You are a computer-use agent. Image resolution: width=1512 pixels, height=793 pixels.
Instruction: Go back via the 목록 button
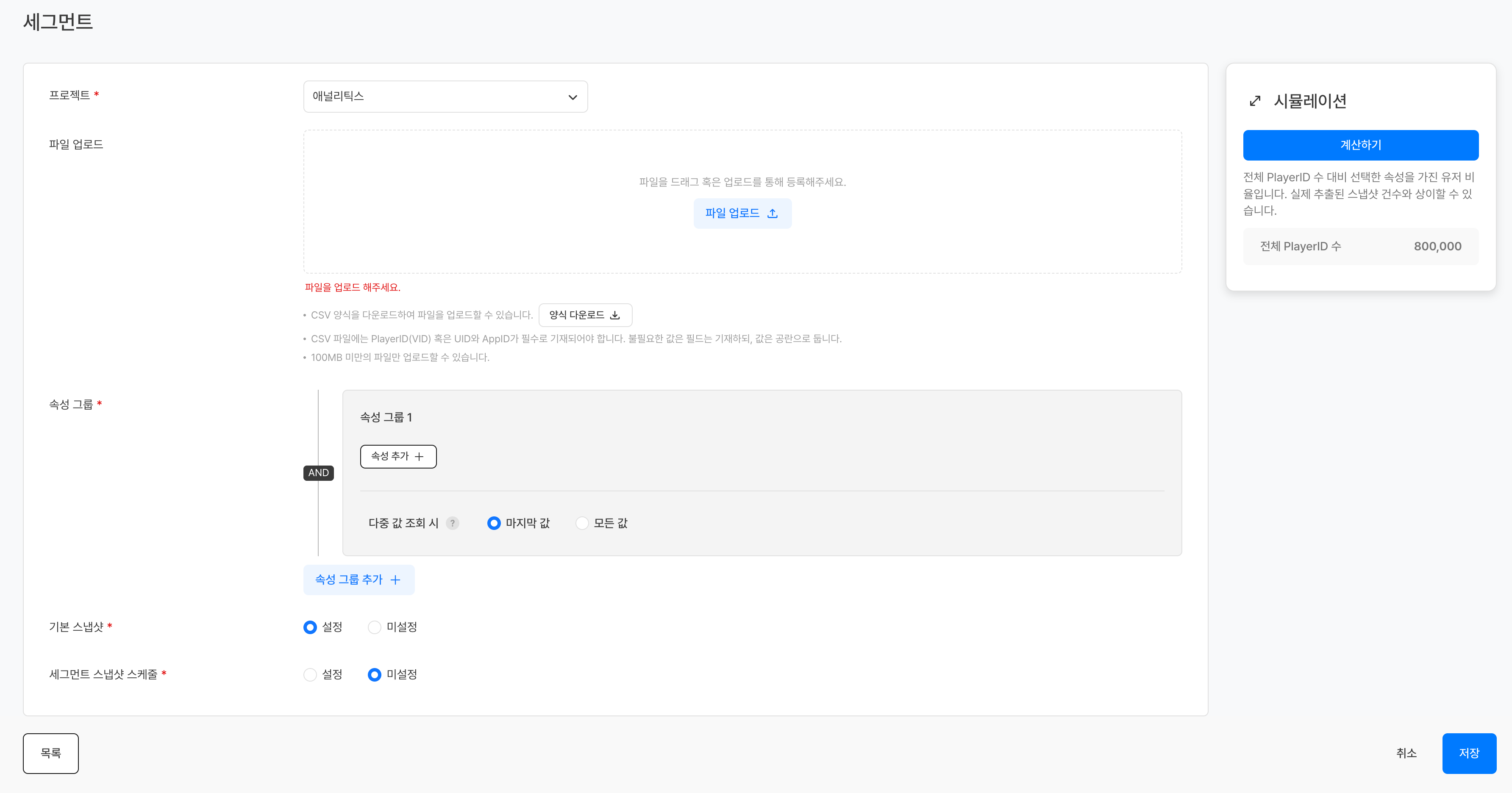point(50,753)
